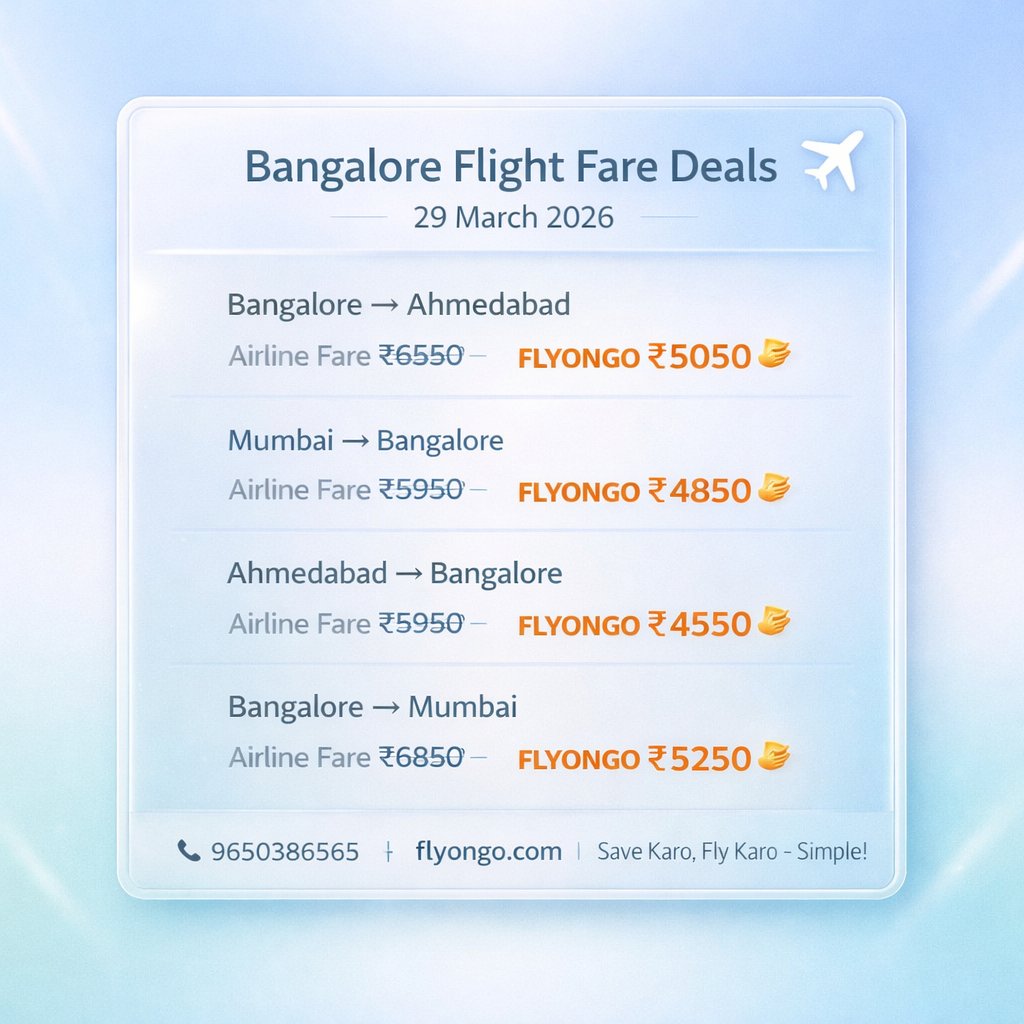Image resolution: width=1024 pixels, height=1024 pixels.
Task: Click the struck-through Airline Fare ₹6550
Action: [347, 355]
